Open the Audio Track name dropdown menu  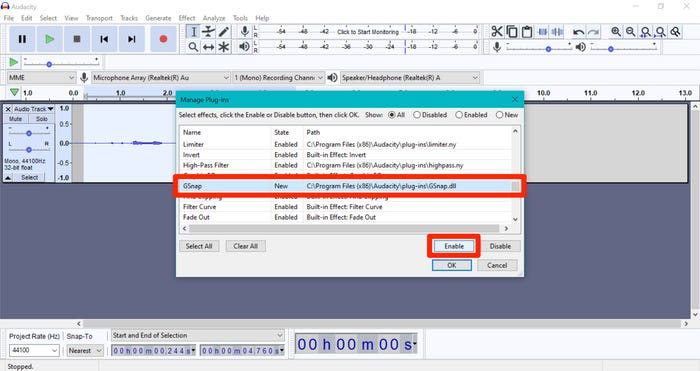pyautogui.click(x=33, y=109)
